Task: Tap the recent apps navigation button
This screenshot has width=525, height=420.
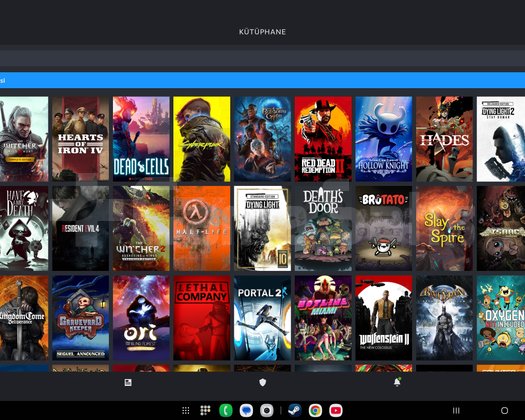Action: 456,410
